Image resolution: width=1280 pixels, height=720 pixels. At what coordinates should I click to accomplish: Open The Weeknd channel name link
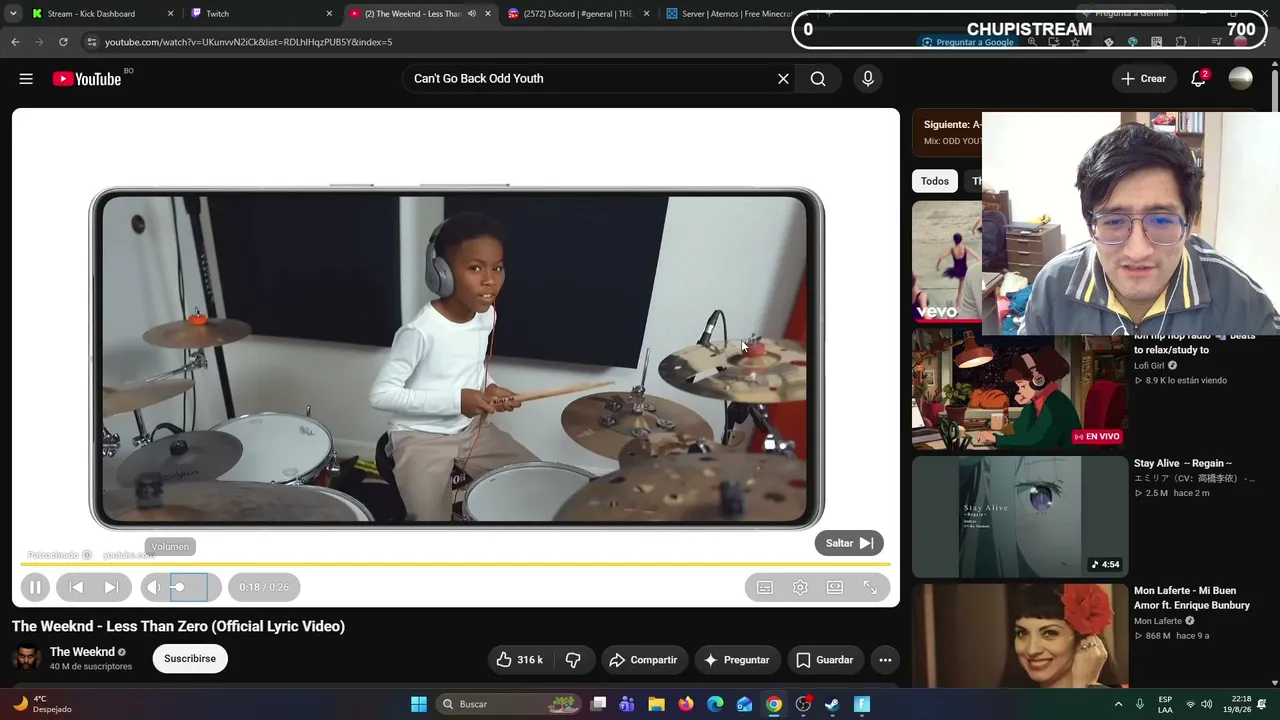click(x=82, y=652)
